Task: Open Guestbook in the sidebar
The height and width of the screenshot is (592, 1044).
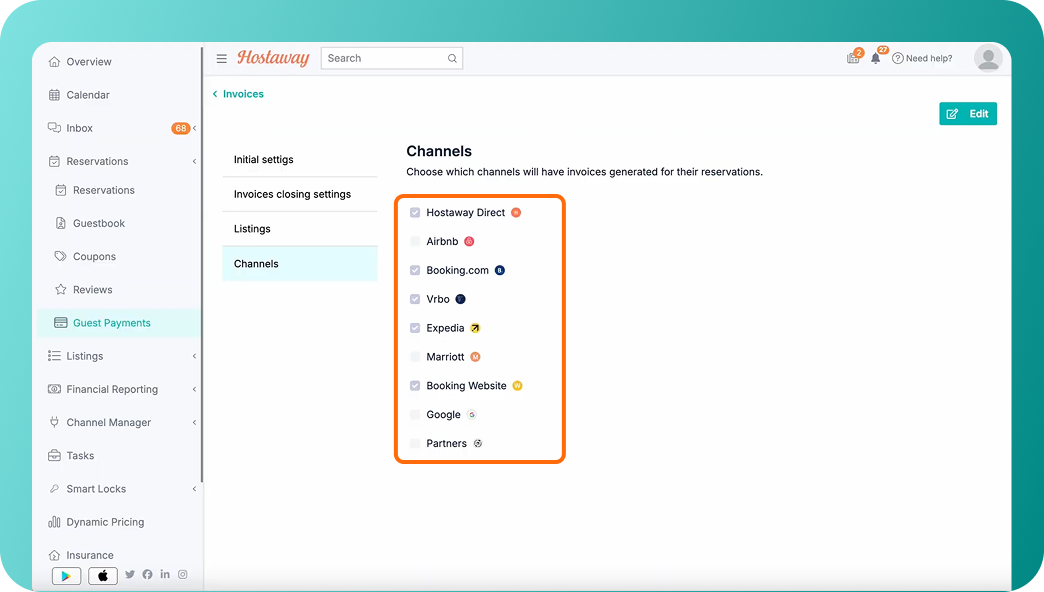Action: (x=99, y=223)
